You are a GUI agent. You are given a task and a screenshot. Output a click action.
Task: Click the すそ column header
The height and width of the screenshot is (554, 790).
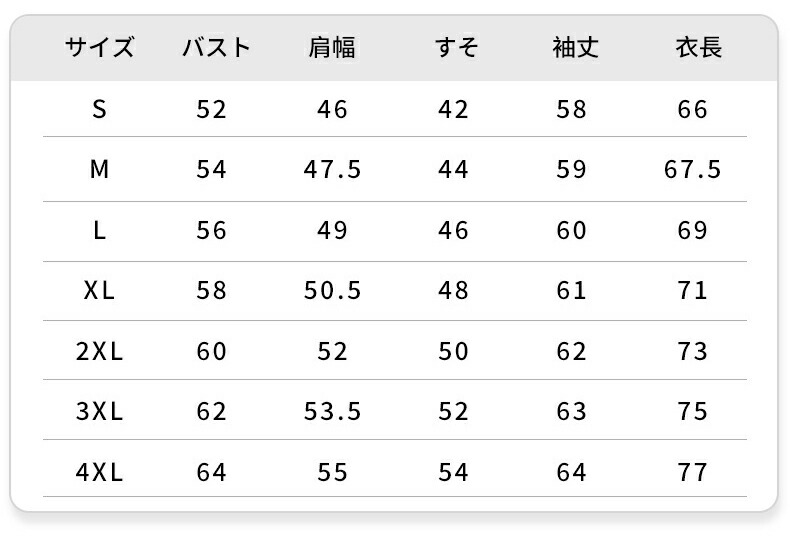(456, 48)
